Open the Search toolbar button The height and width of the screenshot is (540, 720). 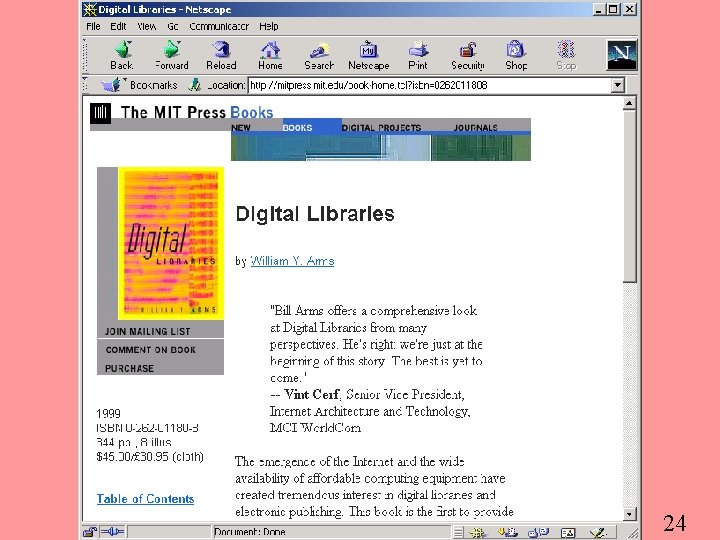click(x=319, y=56)
